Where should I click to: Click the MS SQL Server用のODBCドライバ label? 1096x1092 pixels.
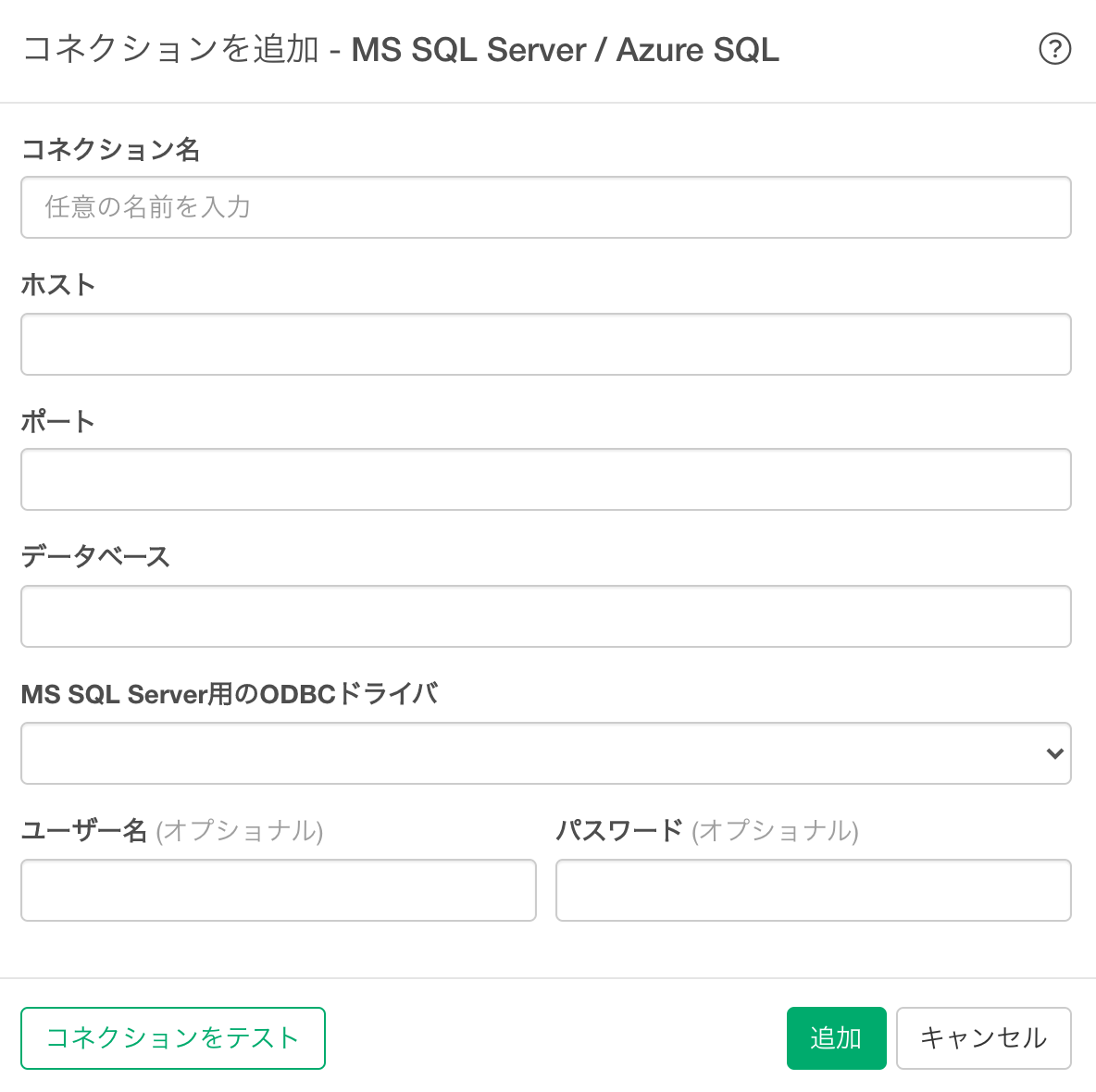230,694
